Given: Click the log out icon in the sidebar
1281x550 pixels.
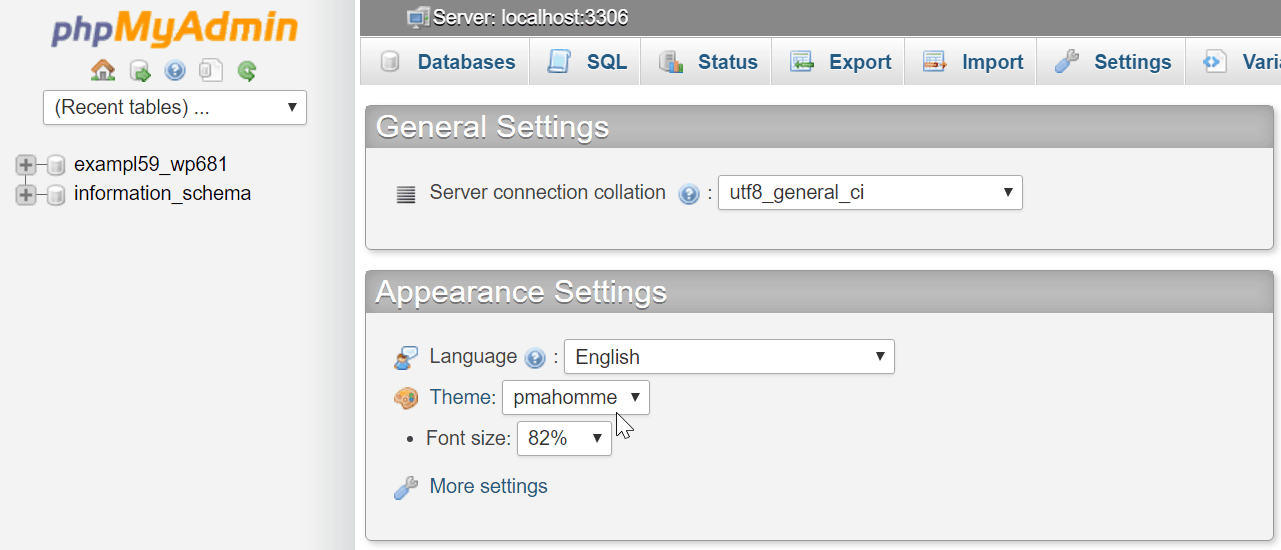Looking at the screenshot, I should coord(140,71).
